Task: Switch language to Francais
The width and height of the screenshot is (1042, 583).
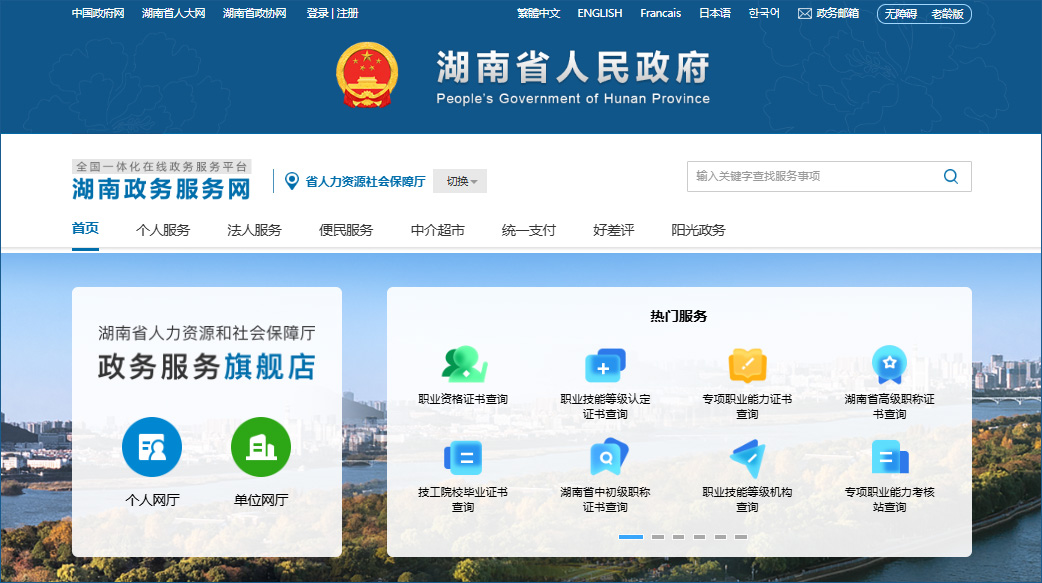Action: (x=661, y=13)
